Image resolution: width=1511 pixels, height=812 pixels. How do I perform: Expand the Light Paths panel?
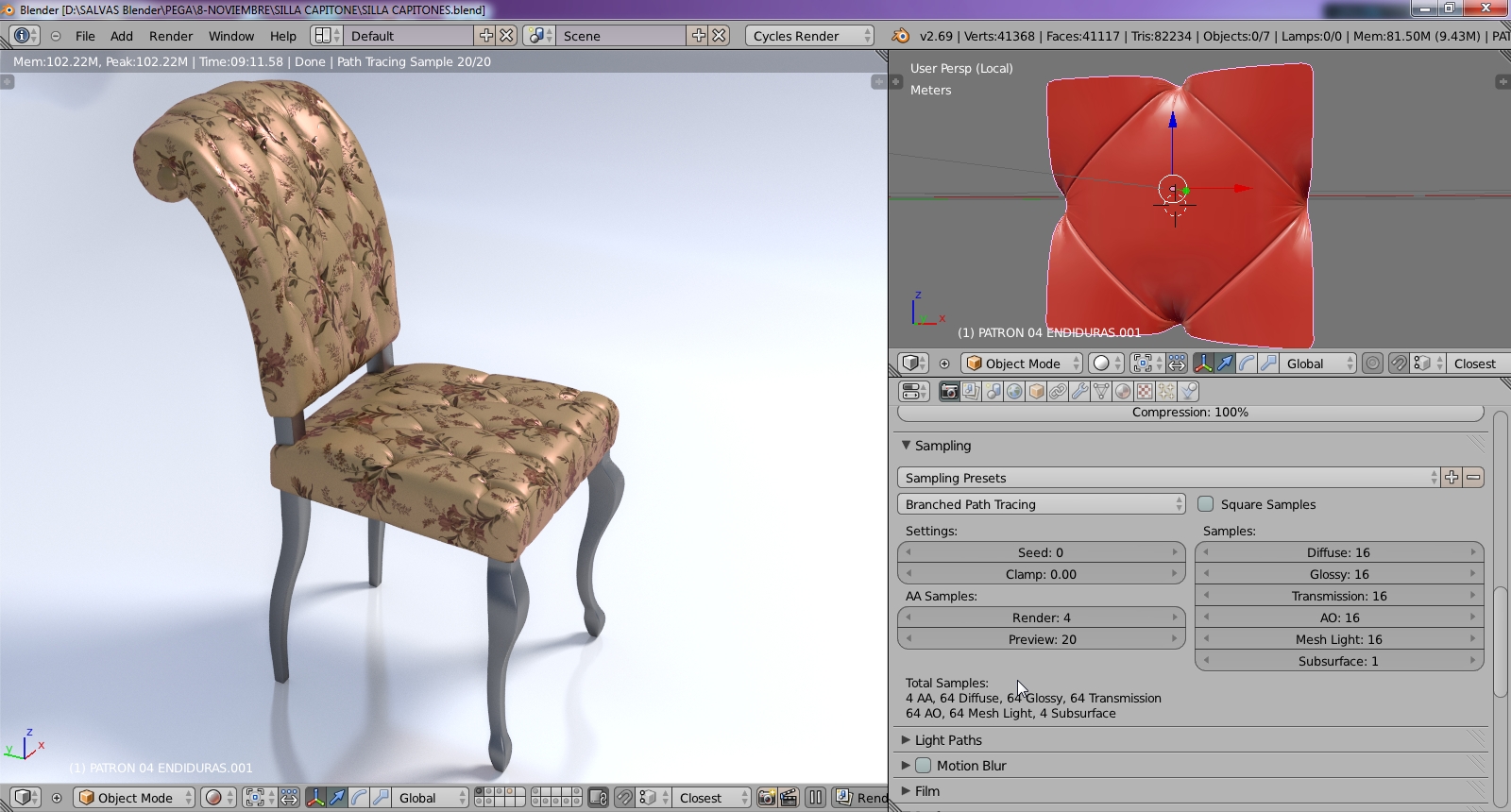coord(948,740)
